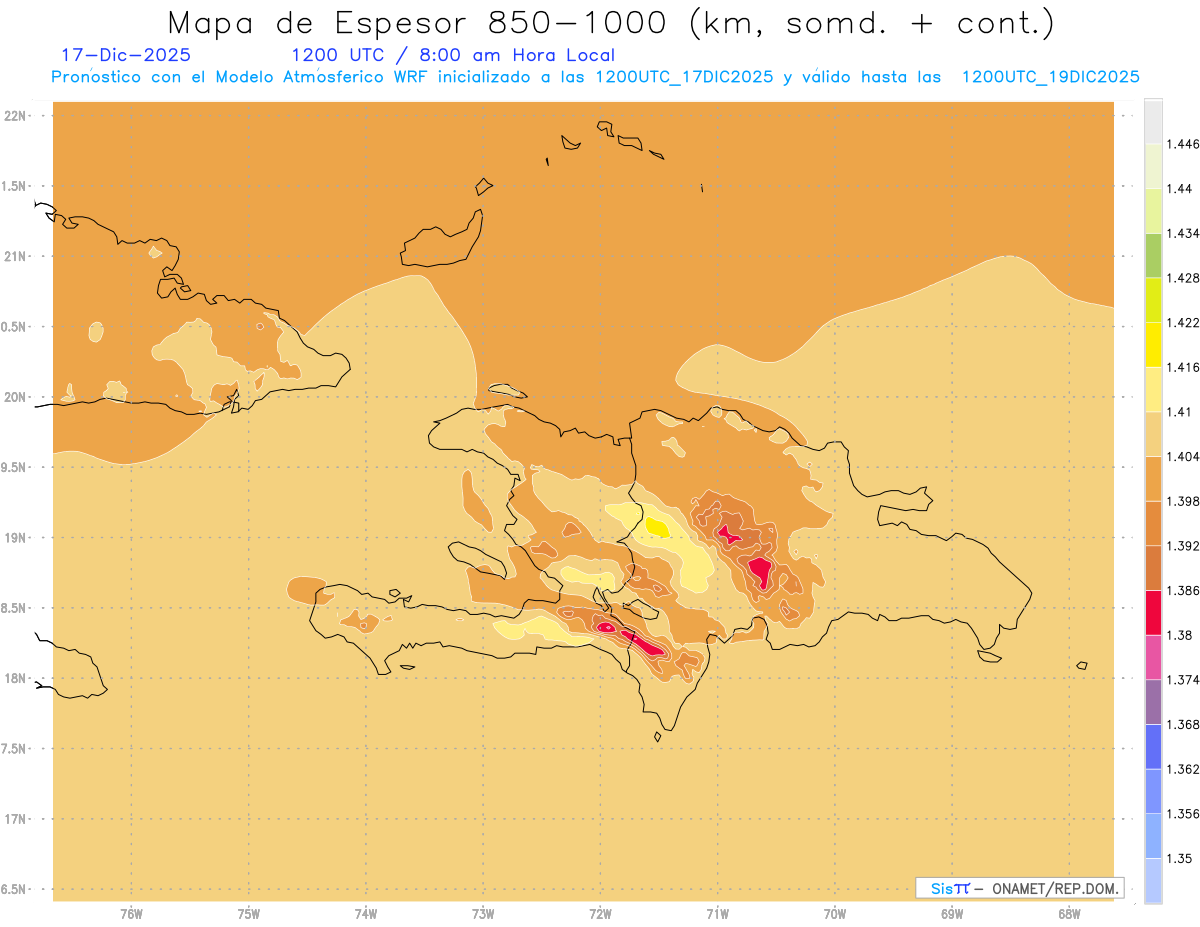The height and width of the screenshot is (927, 1200).
Task: Select the date text '17-Dic-2025'
Action: (x=126, y=55)
